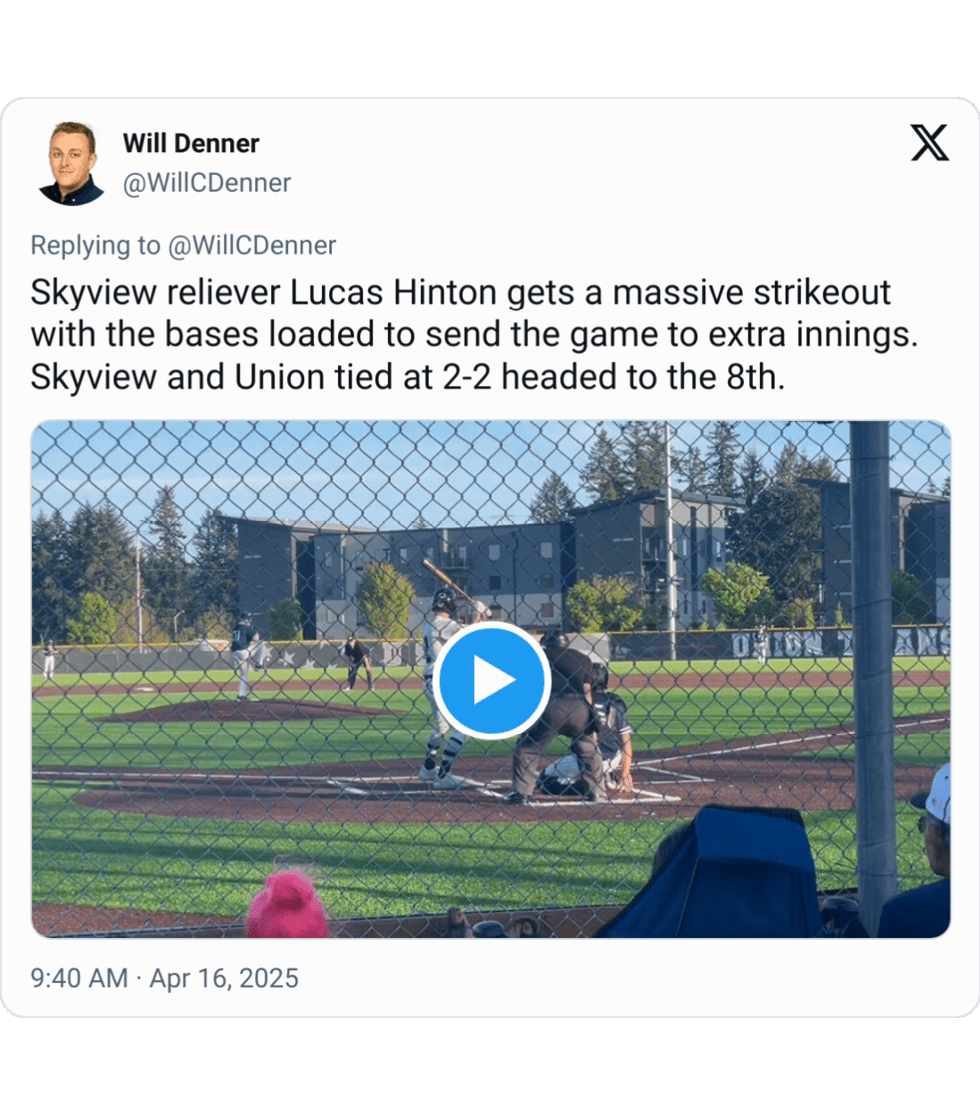Play the embedded baseball video
980x1115 pixels.
pyautogui.click(x=491, y=680)
